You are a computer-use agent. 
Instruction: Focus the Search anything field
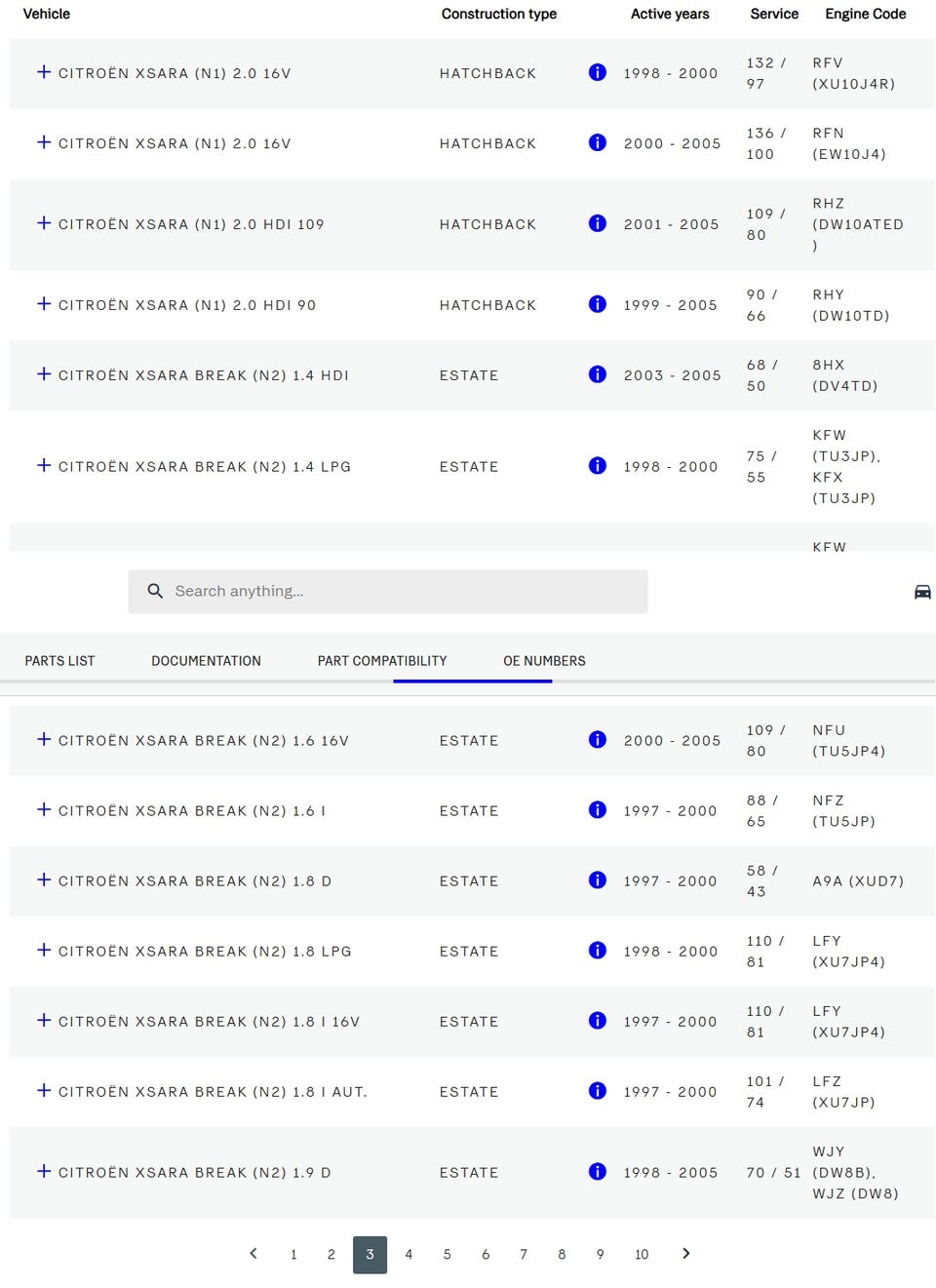[388, 592]
